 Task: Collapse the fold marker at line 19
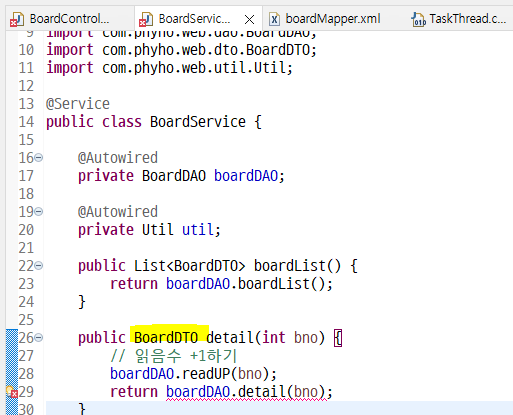pos(39,211)
